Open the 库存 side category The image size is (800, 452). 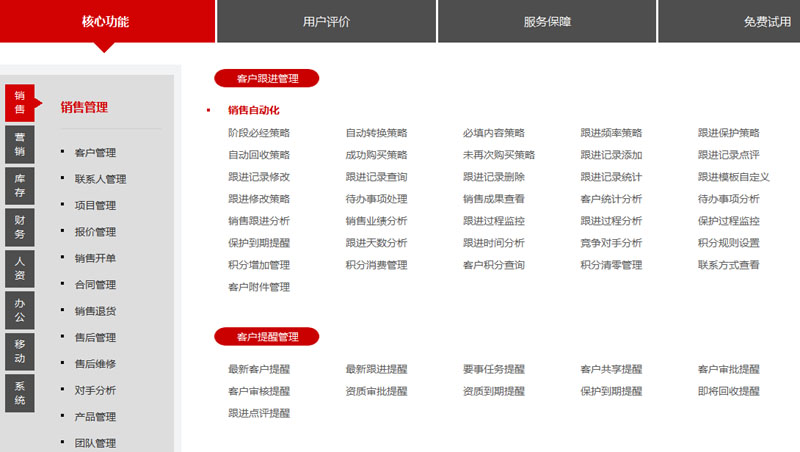pos(20,185)
